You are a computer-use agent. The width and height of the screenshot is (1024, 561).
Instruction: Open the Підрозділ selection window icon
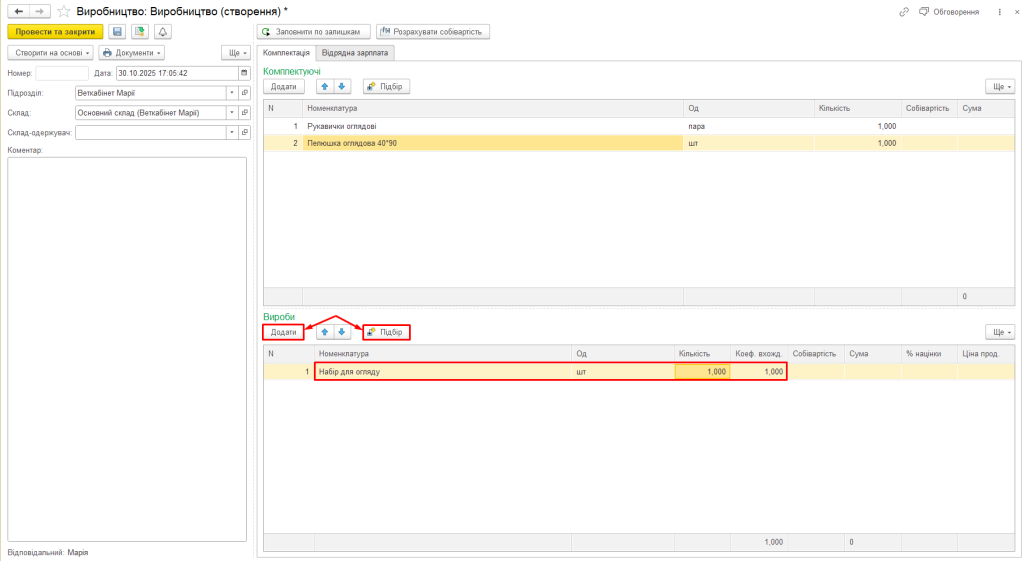[244, 93]
